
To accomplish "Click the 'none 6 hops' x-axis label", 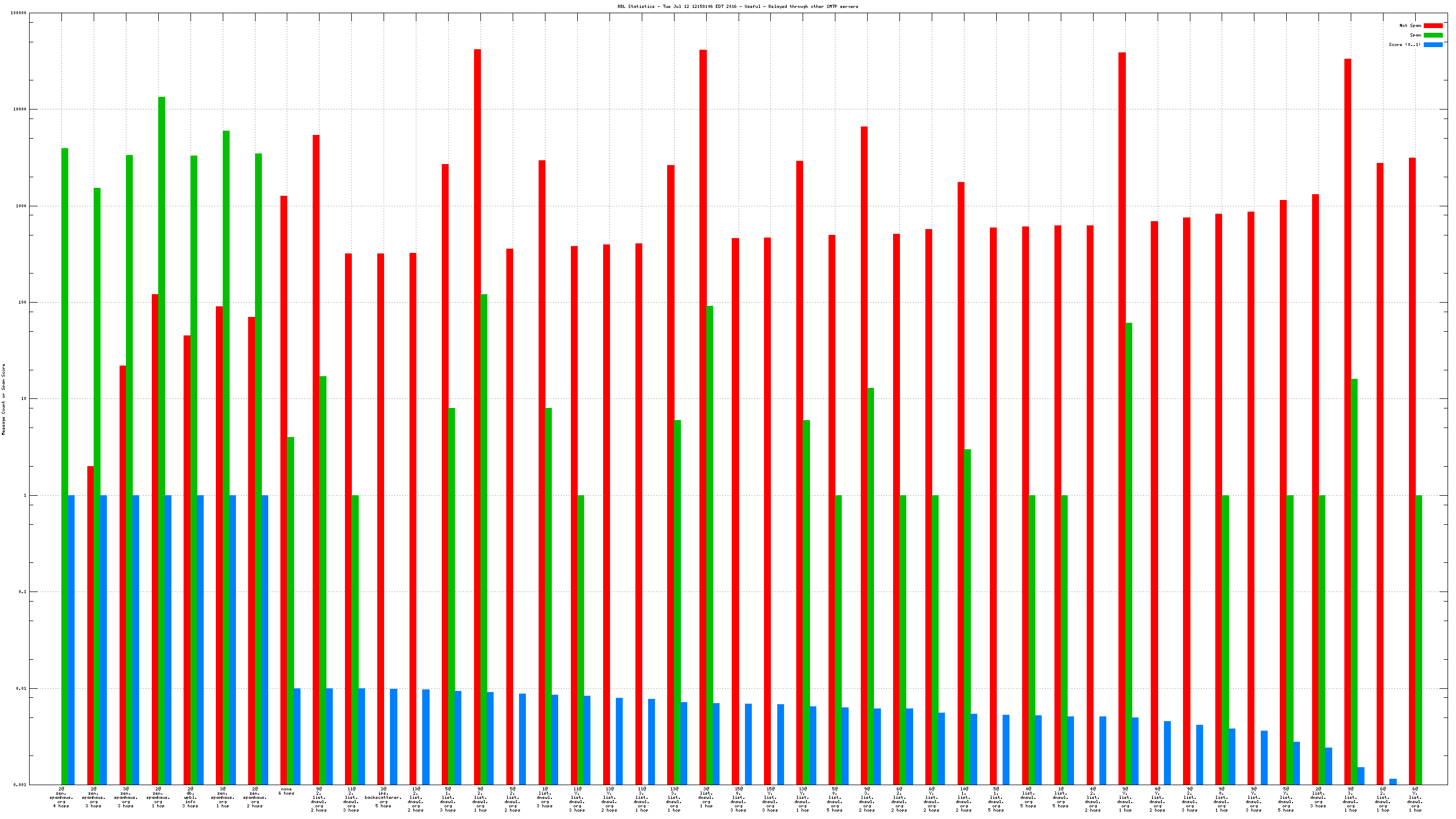I will [287, 791].
